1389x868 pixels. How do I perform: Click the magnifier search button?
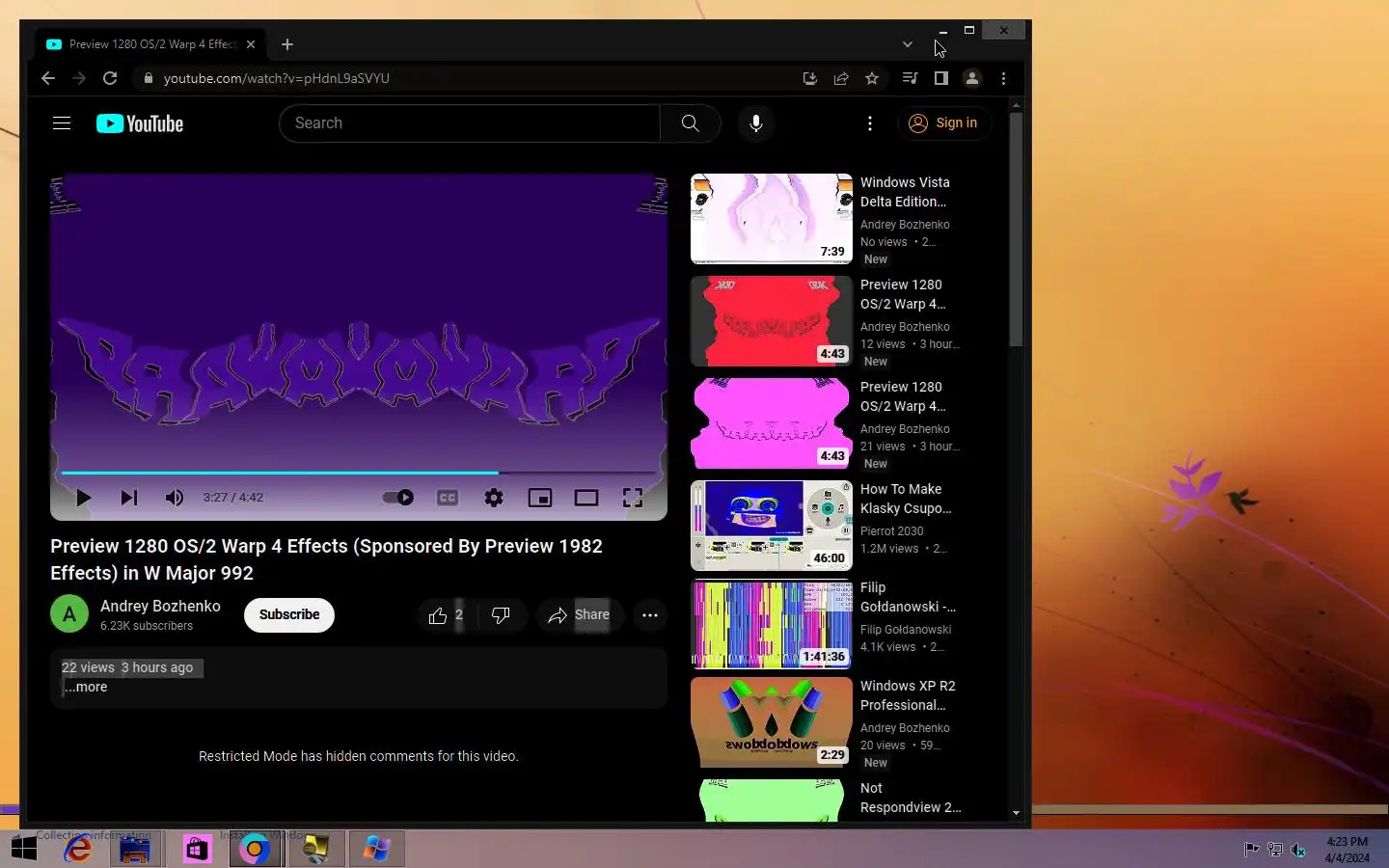690,123
